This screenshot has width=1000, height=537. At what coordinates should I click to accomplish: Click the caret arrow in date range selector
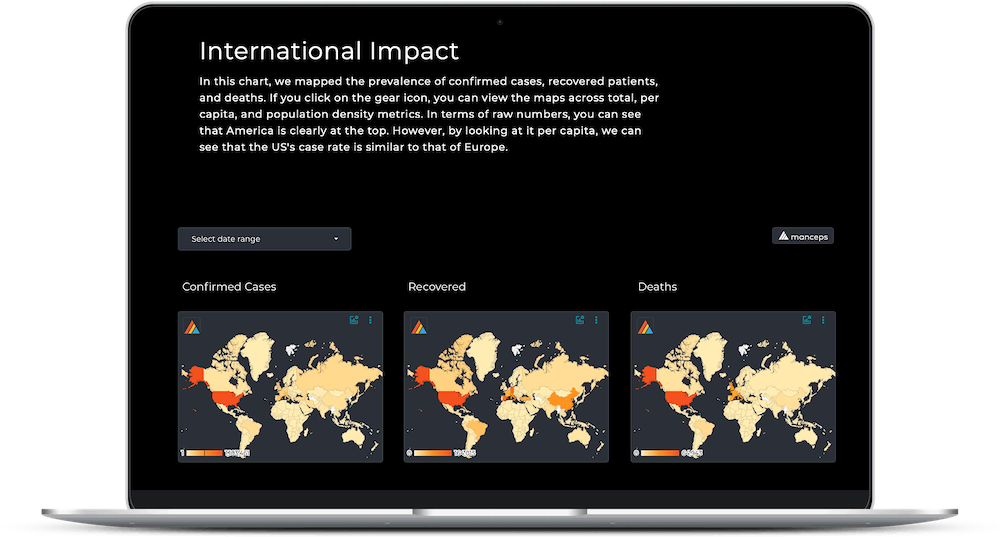(336, 239)
